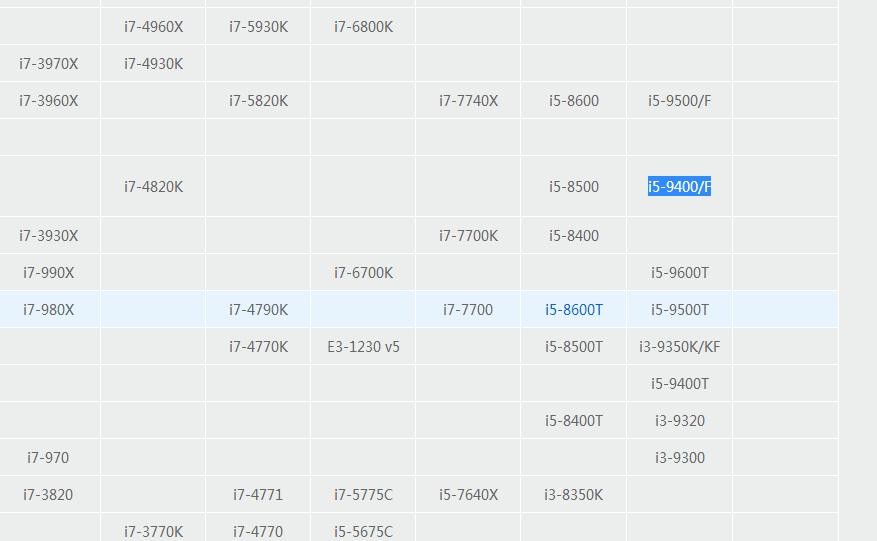Select the i5-9500/F entry
This screenshot has width=877, height=541.
coord(679,101)
